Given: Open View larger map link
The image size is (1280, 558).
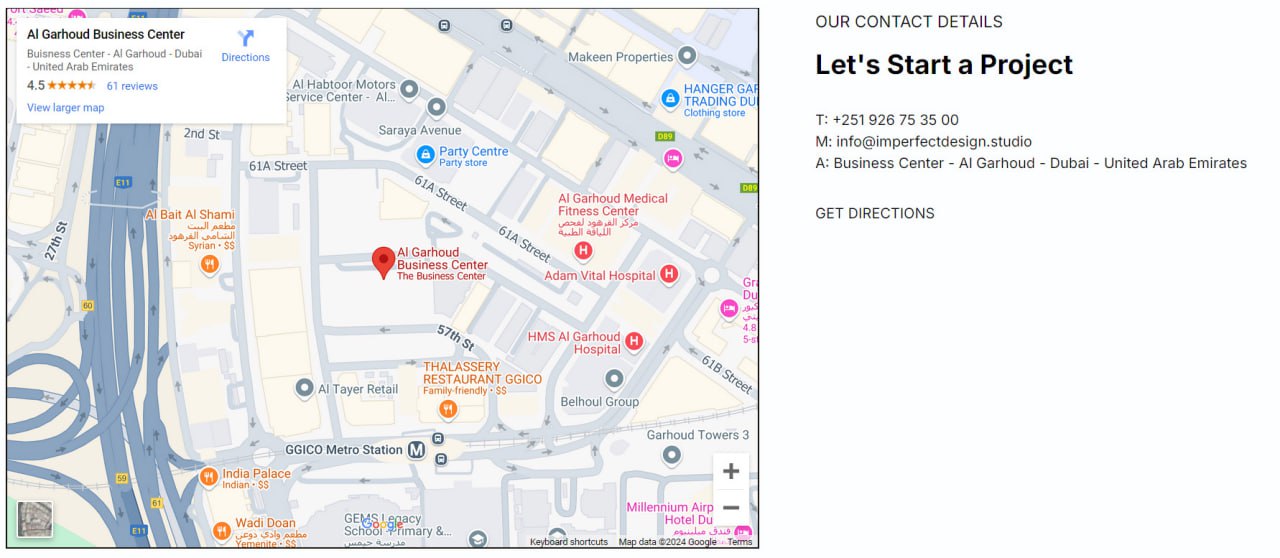Looking at the screenshot, I should [65, 108].
